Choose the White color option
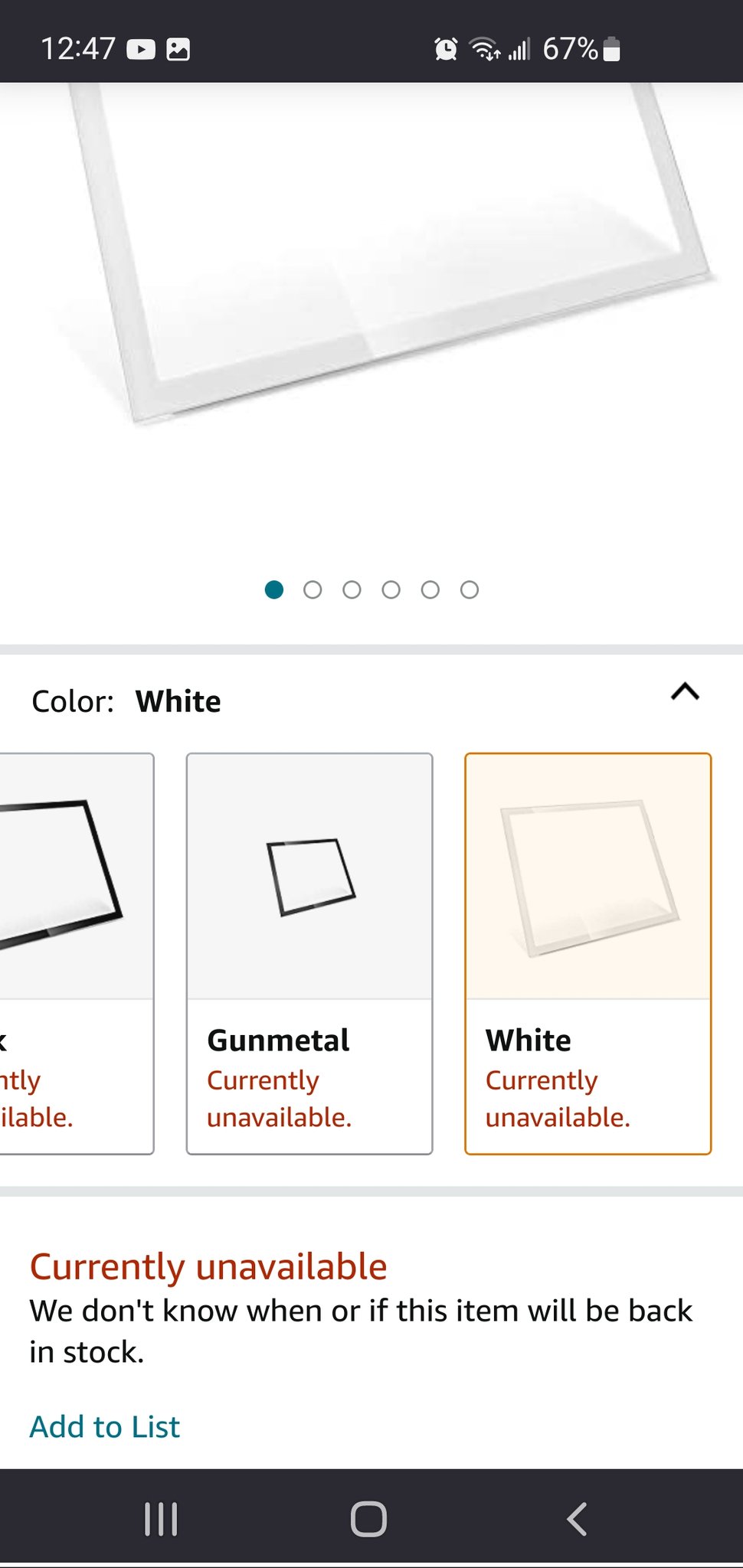Screen dimensions: 743x1568 588,952
